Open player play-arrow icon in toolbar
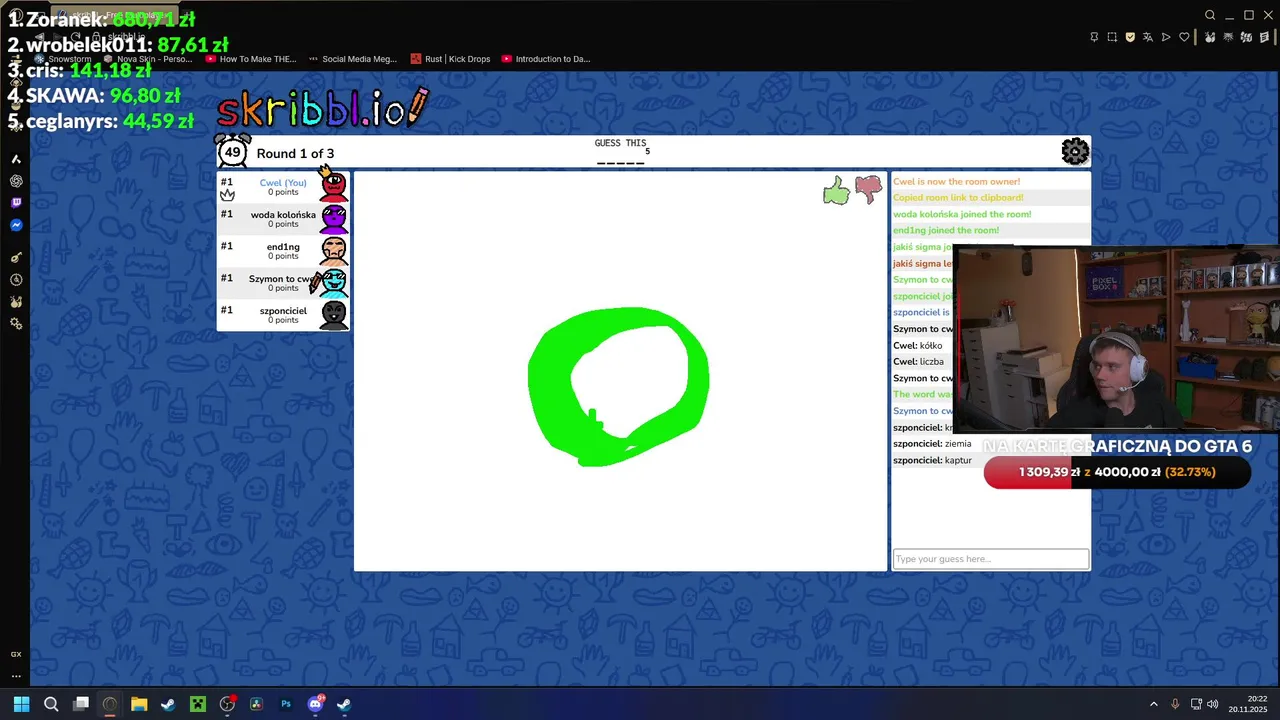The image size is (1280, 720). point(1166,37)
